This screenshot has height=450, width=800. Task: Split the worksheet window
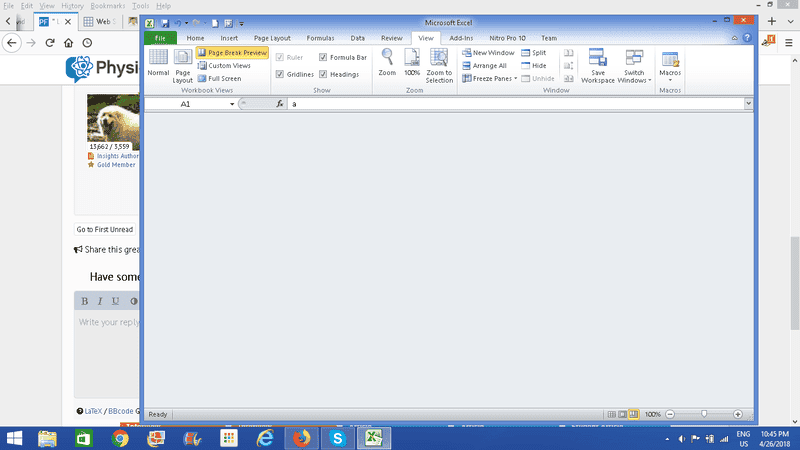click(533, 52)
